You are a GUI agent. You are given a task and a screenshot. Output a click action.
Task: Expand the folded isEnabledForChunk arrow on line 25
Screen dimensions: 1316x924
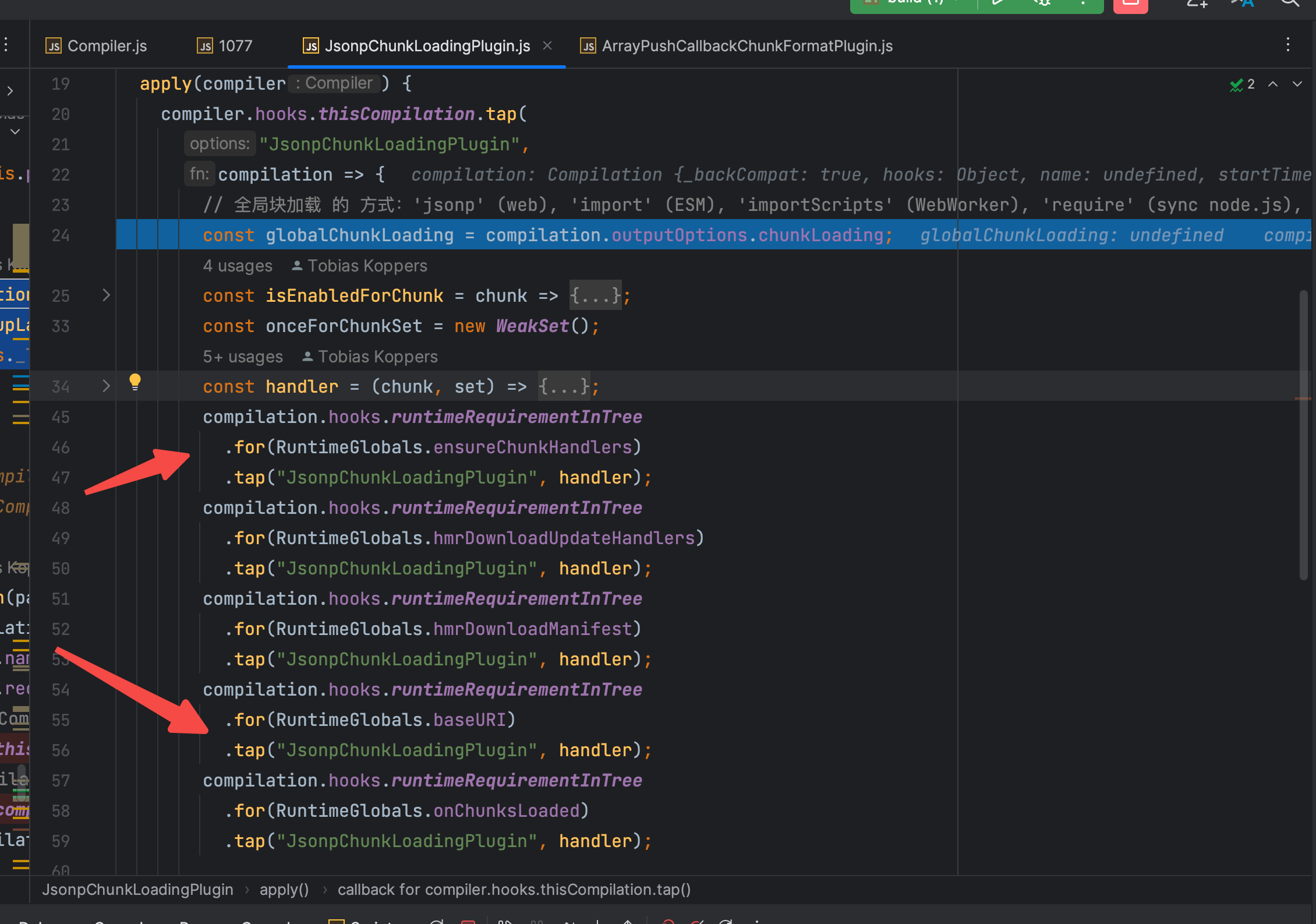pyautogui.click(x=106, y=295)
